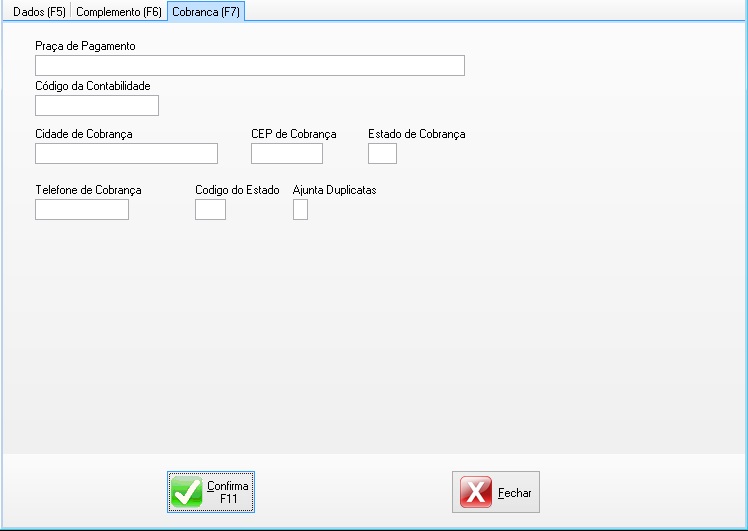Image resolution: width=748 pixels, height=531 pixels.
Task: Click the green checkmark icon on Confirma
Action: [187, 492]
